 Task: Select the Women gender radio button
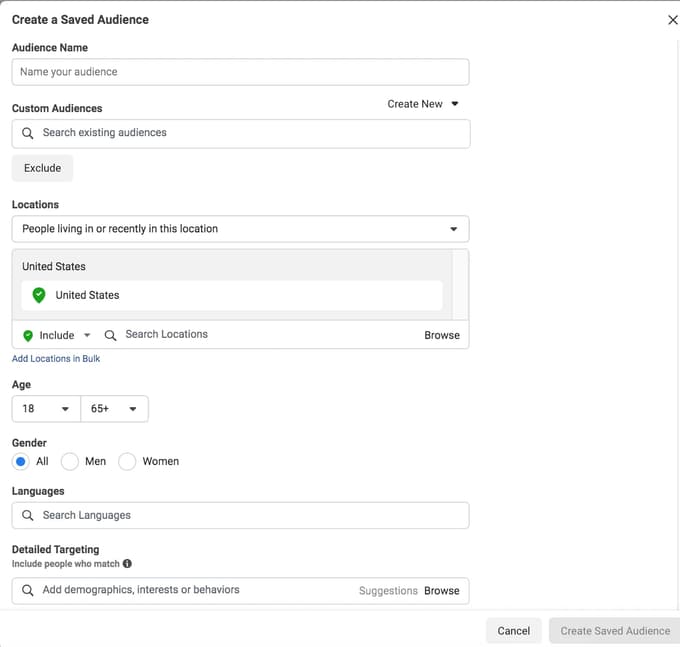(127, 462)
